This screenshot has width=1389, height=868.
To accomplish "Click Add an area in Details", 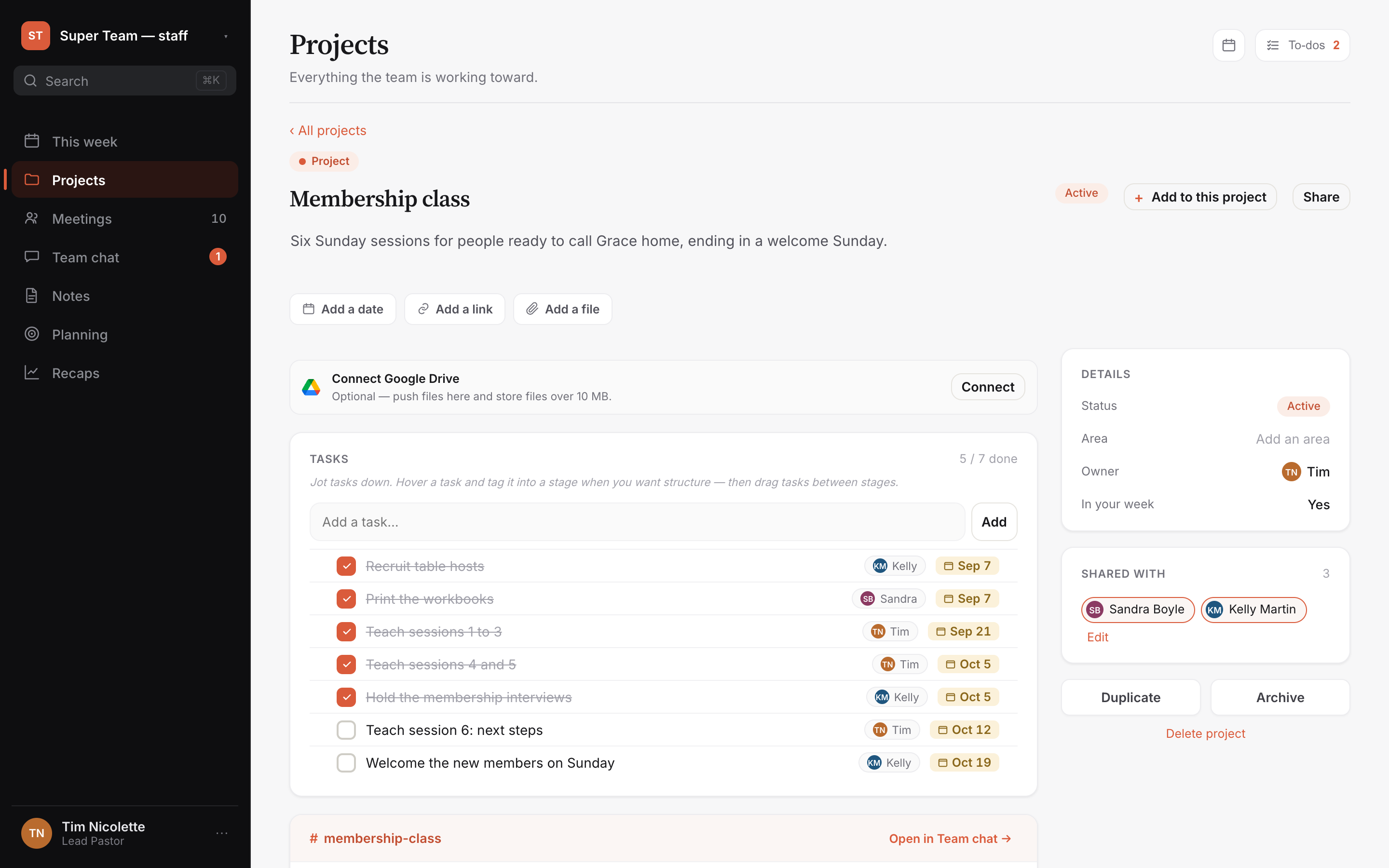I will click(x=1292, y=439).
